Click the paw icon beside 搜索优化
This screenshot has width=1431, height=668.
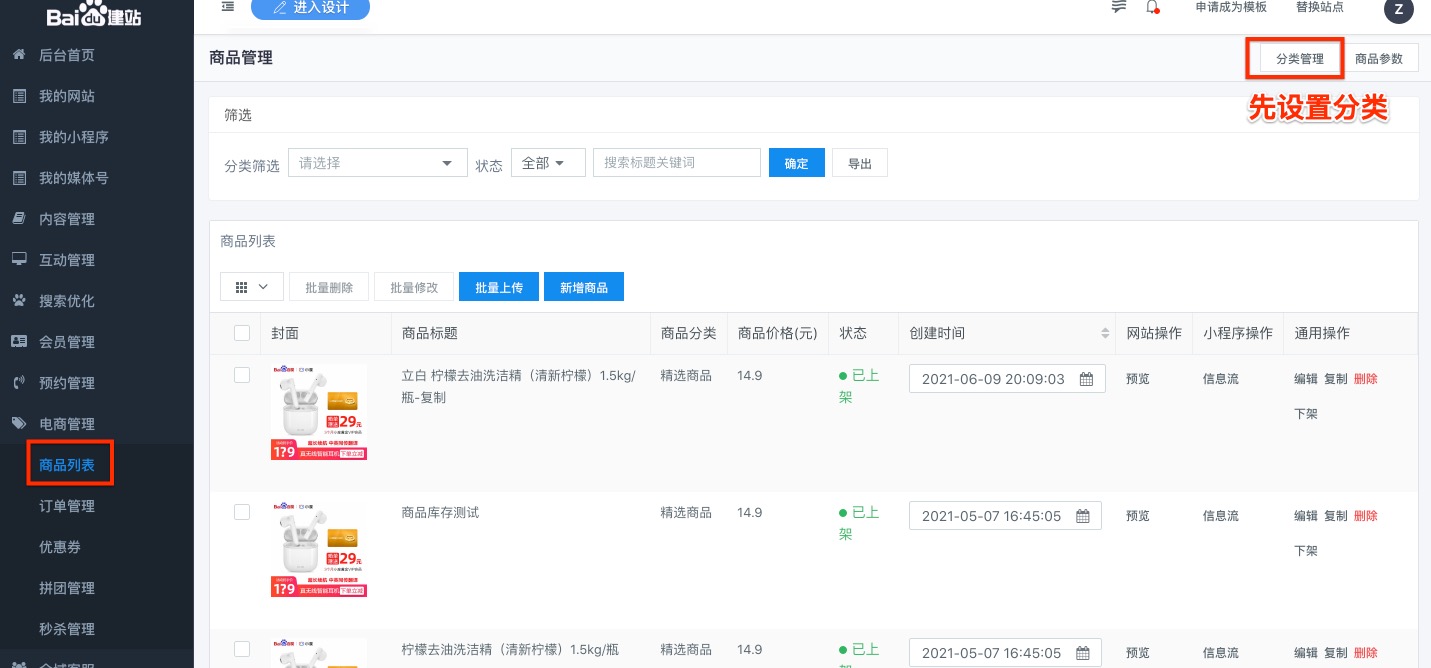point(19,301)
